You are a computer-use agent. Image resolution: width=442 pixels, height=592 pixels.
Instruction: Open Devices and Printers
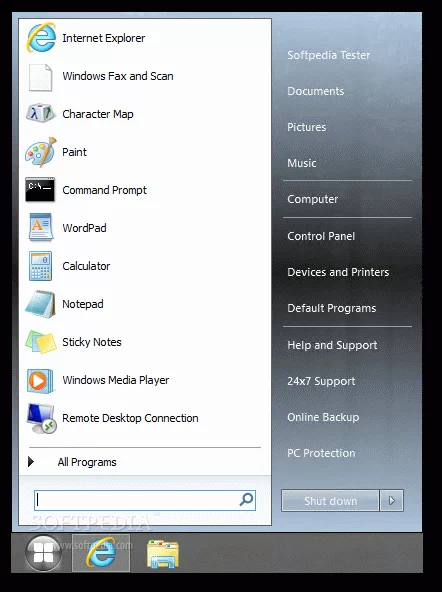(x=338, y=272)
